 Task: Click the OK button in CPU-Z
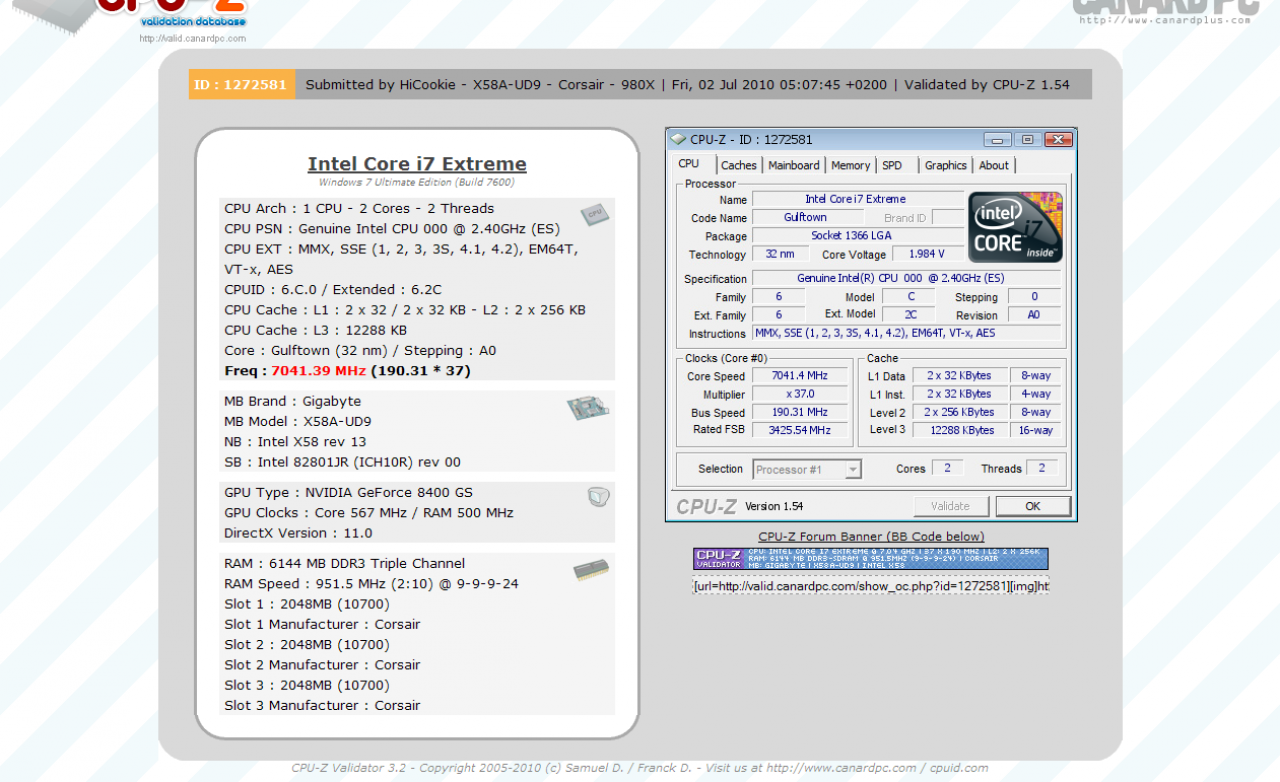coord(1033,507)
